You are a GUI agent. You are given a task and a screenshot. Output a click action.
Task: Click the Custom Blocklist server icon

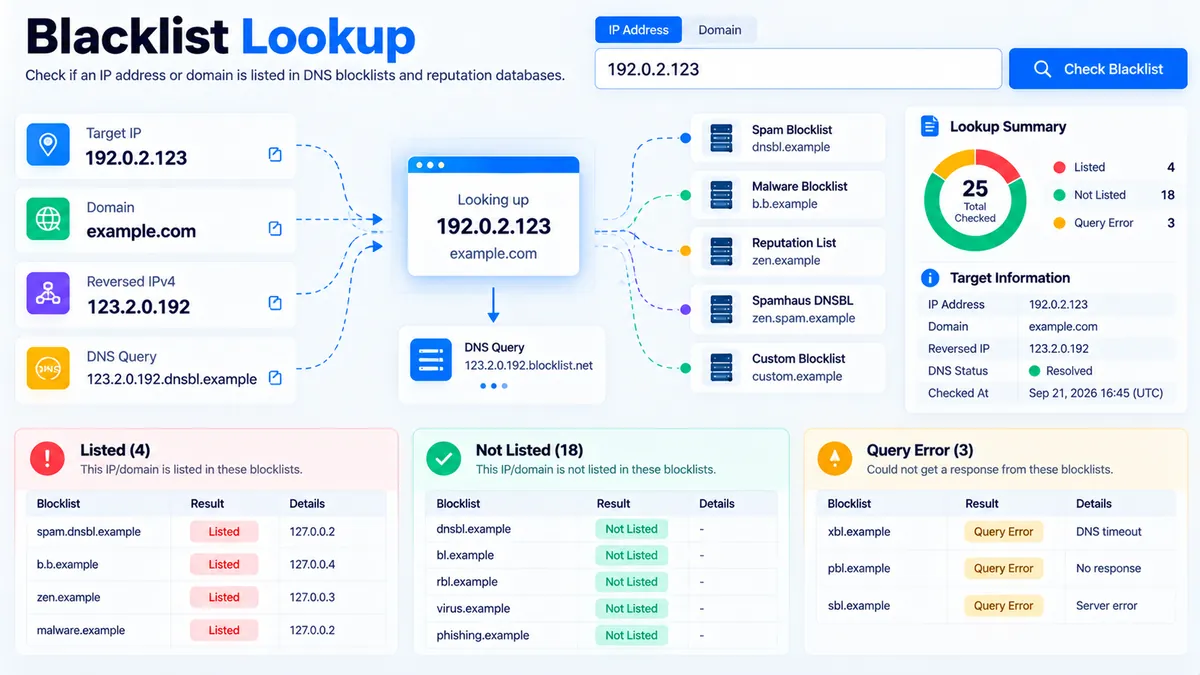point(721,367)
